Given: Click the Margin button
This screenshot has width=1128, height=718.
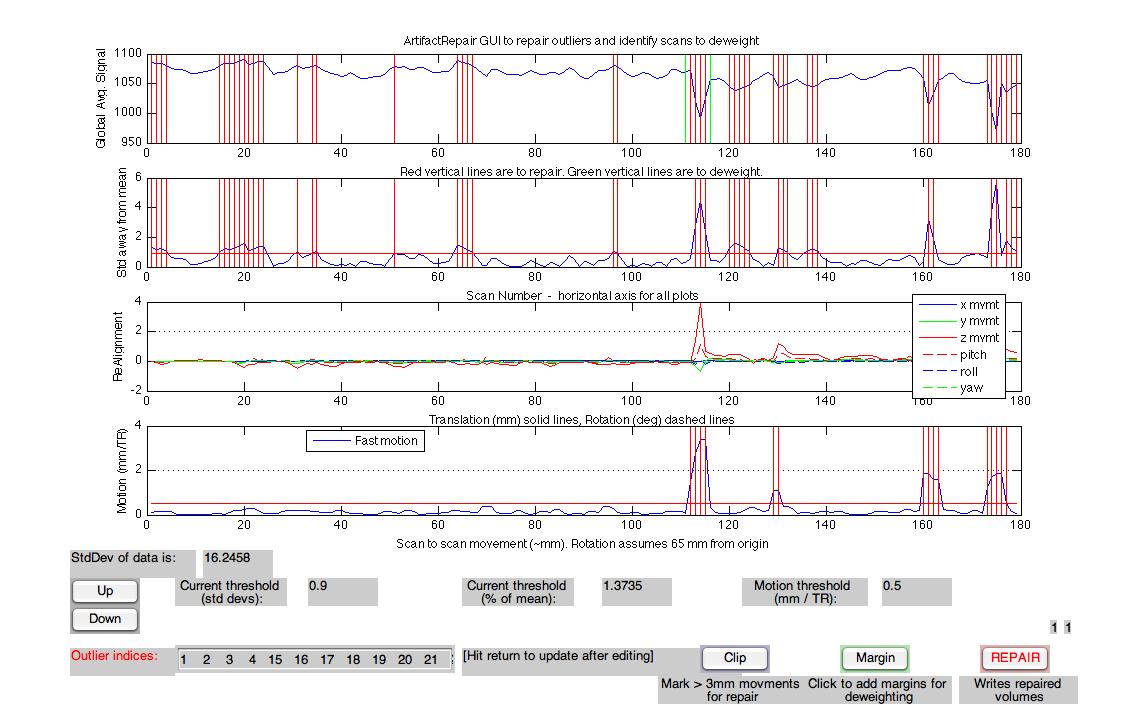Looking at the screenshot, I should (x=875, y=658).
